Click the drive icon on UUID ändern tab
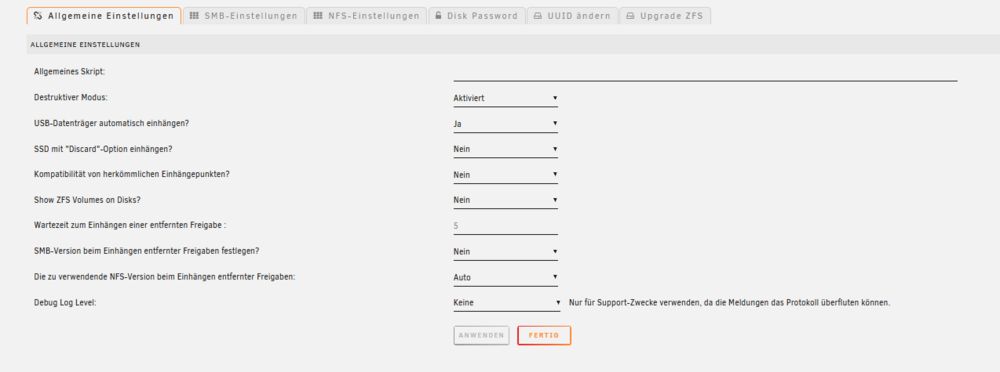Image resolution: width=1000 pixels, height=372 pixels. (x=538, y=16)
